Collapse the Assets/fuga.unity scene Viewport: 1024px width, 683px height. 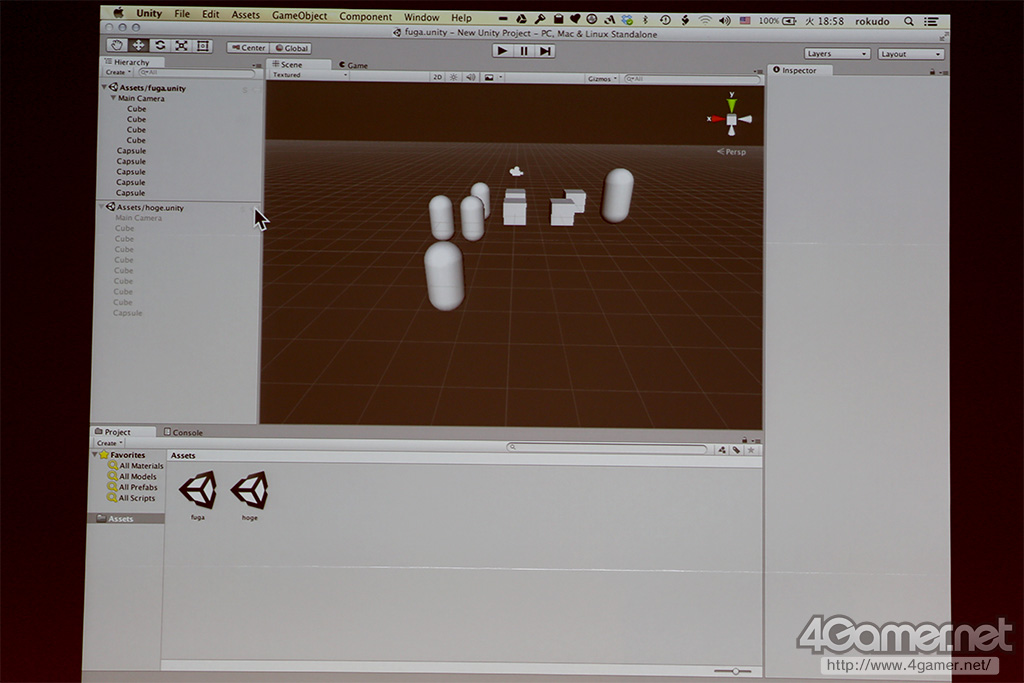point(104,87)
